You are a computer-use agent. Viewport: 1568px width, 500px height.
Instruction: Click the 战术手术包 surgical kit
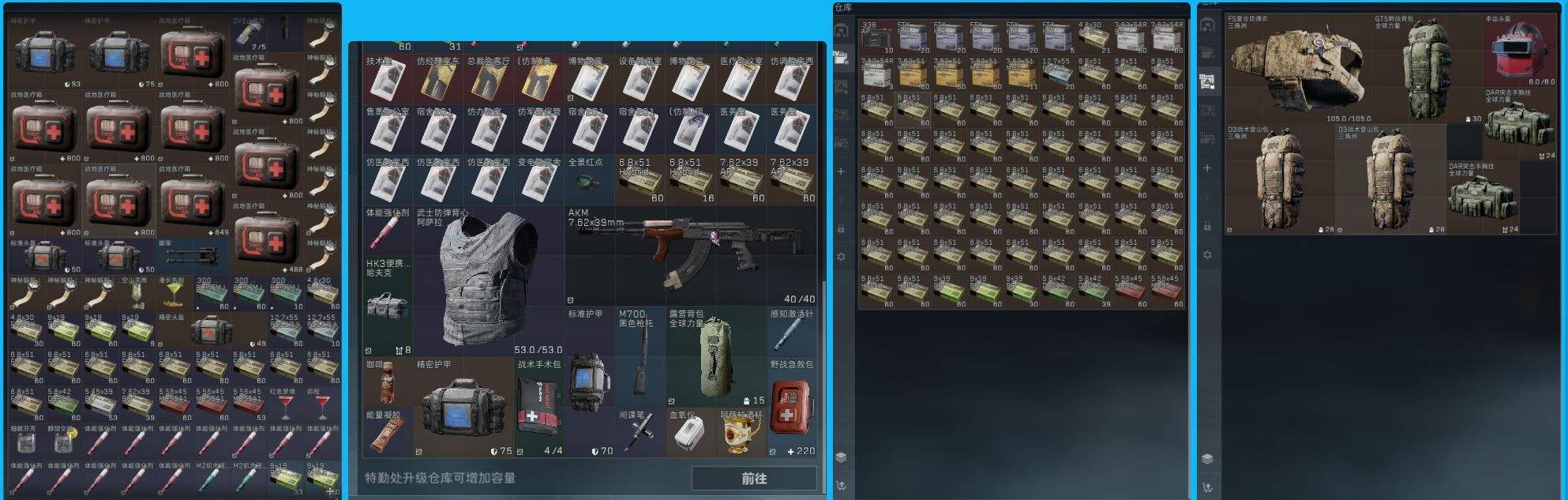(x=539, y=408)
